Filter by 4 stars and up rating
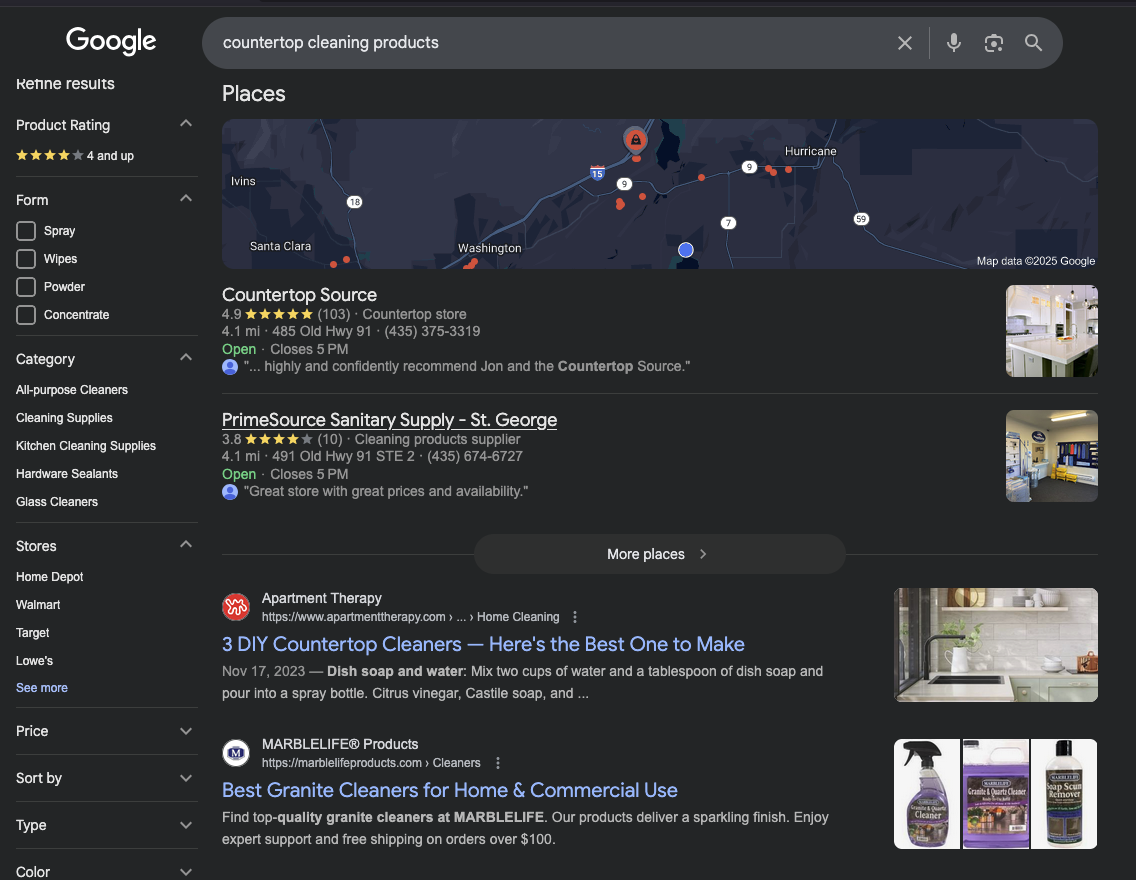Image resolution: width=1136 pixels, height=880 pixels. (75, 155)
